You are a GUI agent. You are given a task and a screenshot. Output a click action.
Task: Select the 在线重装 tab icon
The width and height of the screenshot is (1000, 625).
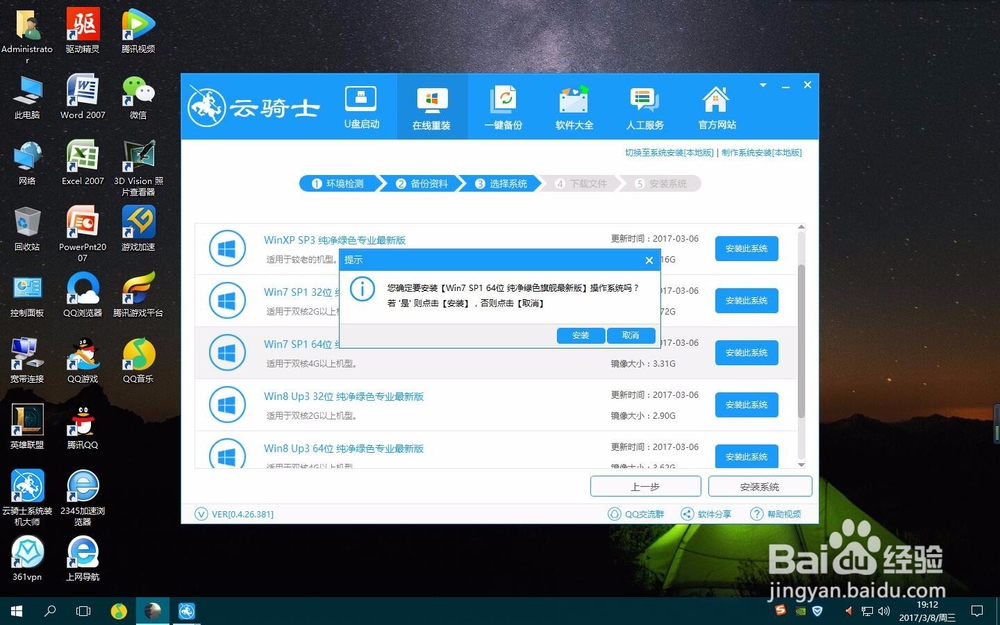coord(432,100)
